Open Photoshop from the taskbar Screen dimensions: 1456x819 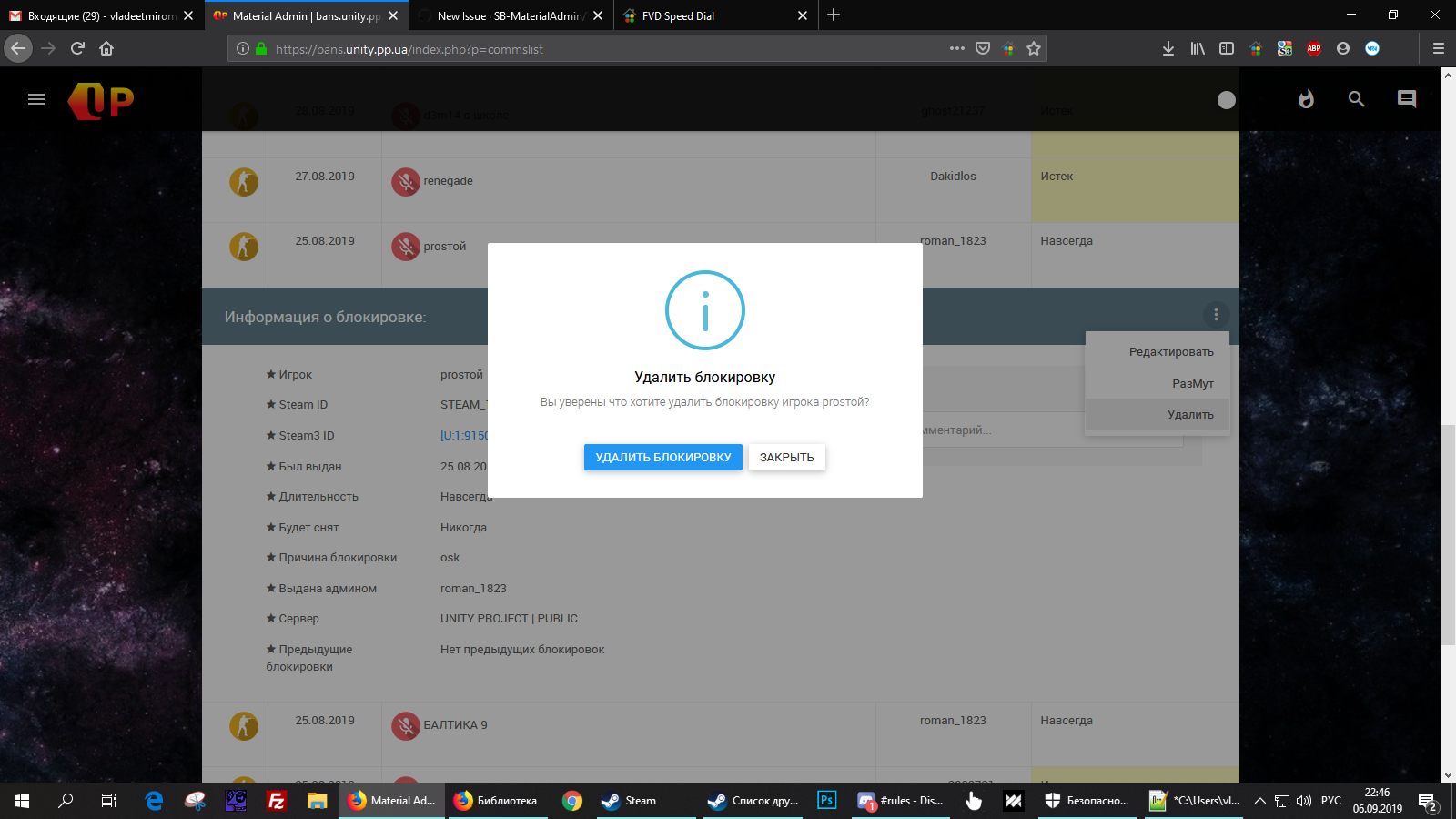point(826,801)
